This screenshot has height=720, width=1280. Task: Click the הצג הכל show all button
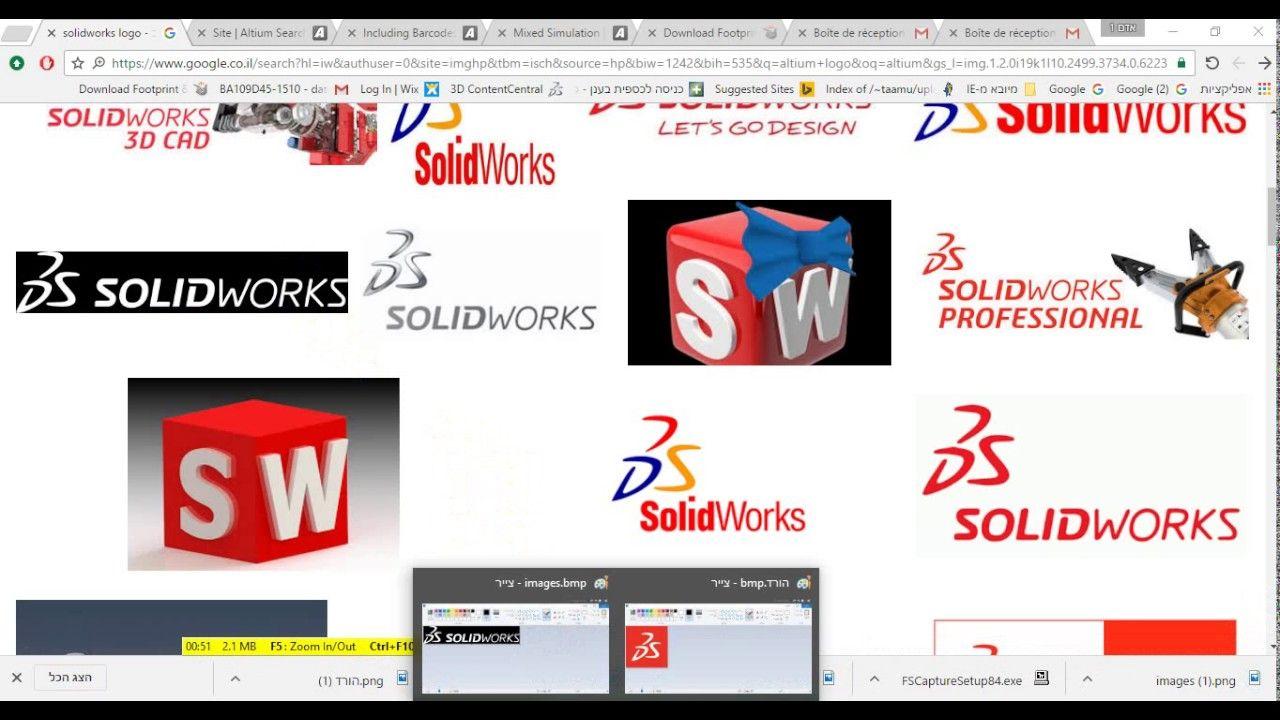pos(70,678)
